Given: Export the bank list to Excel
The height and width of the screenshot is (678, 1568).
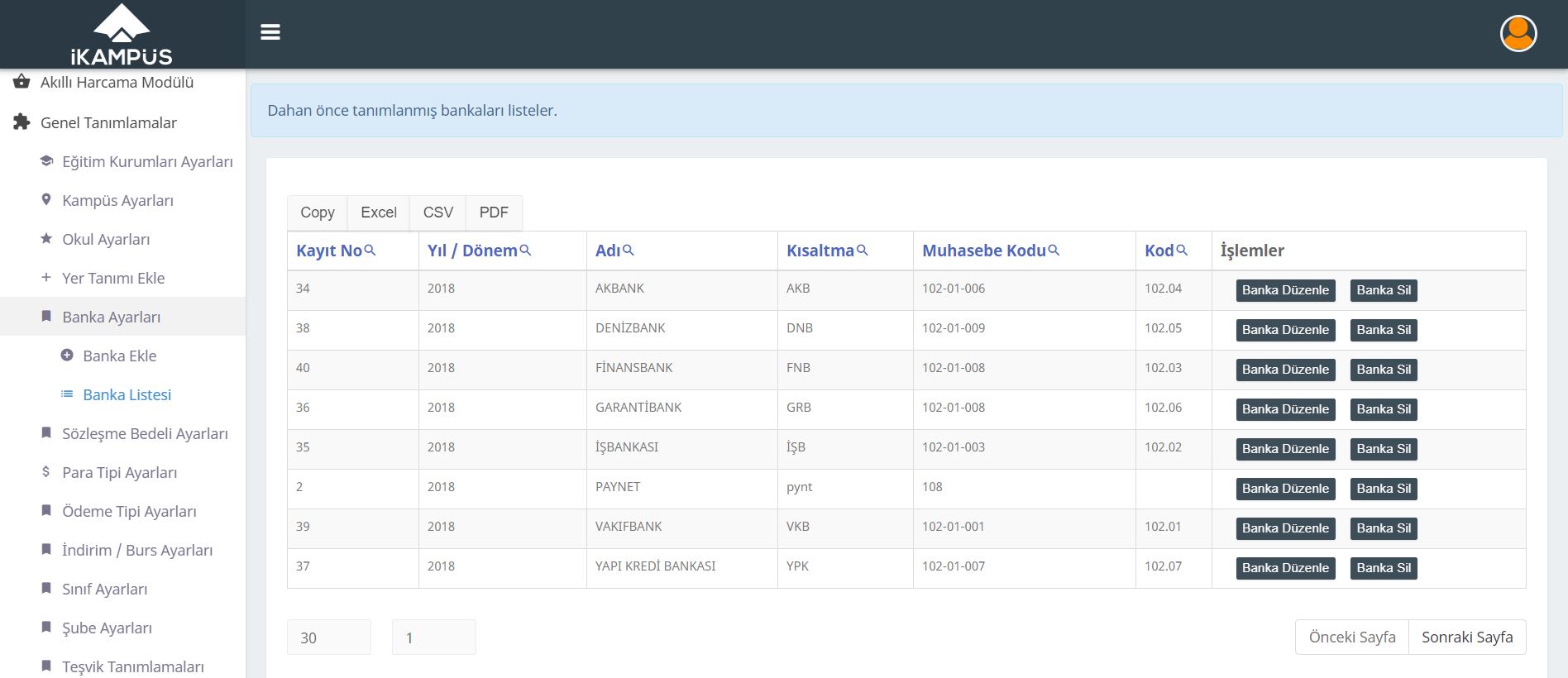Looking at the screenshot, I should 379,212.
